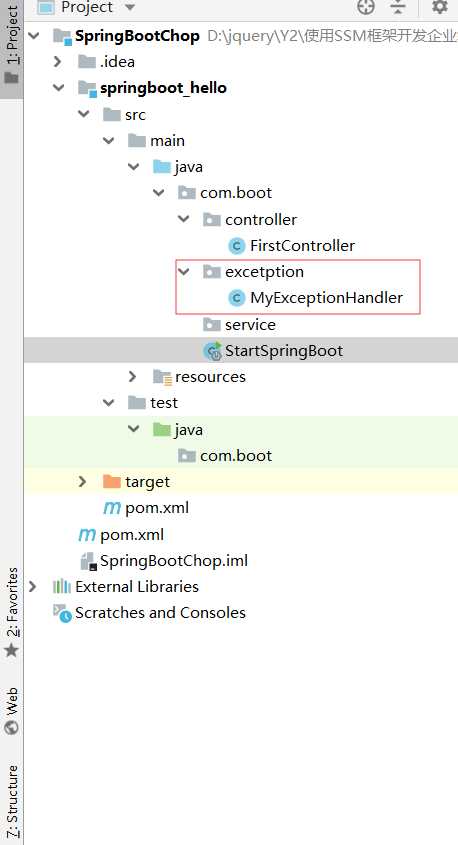Click the Collapse All icon in the header
The height and width of the screenshot is (845, 458).
(x=398, y=7)
